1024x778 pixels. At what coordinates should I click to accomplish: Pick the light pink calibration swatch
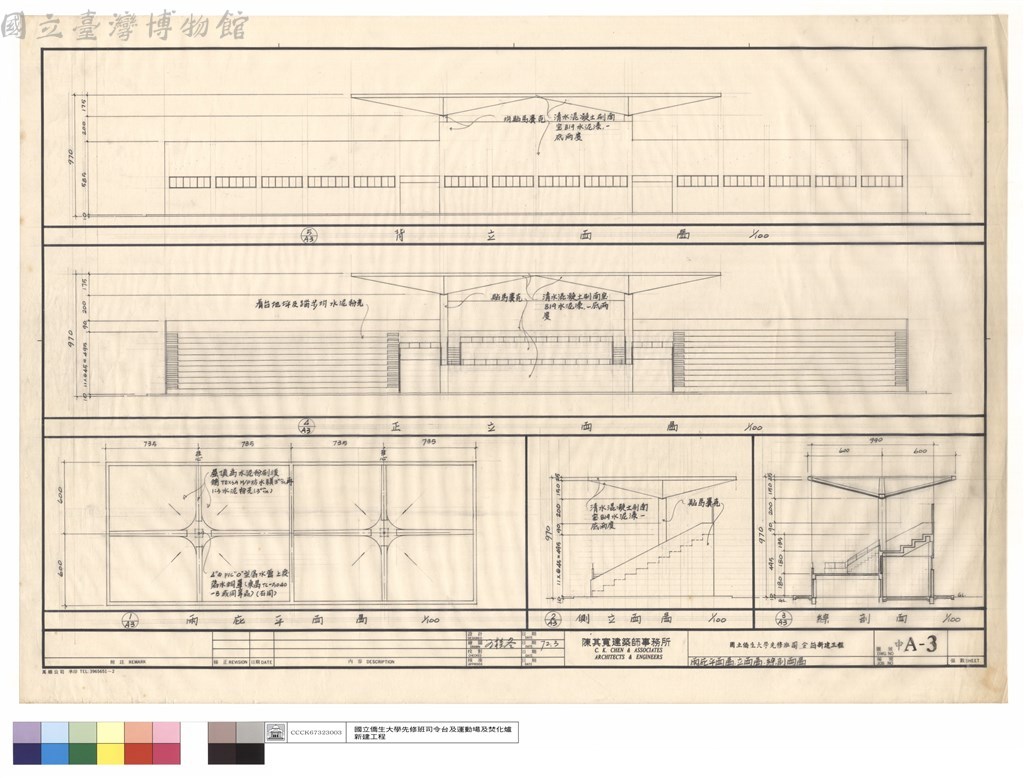tap(167, 732)
